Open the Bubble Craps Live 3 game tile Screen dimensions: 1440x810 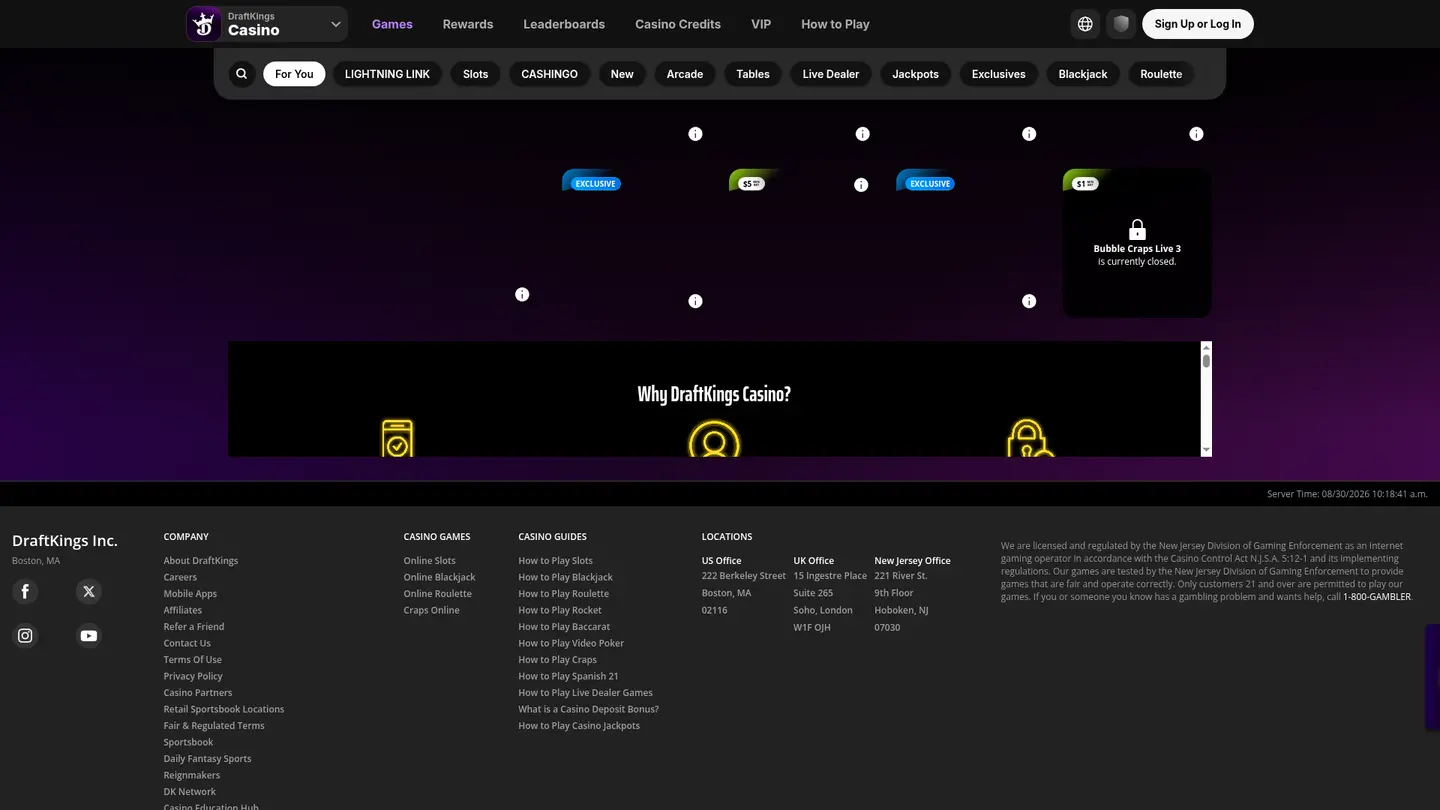coord(1137,243)
